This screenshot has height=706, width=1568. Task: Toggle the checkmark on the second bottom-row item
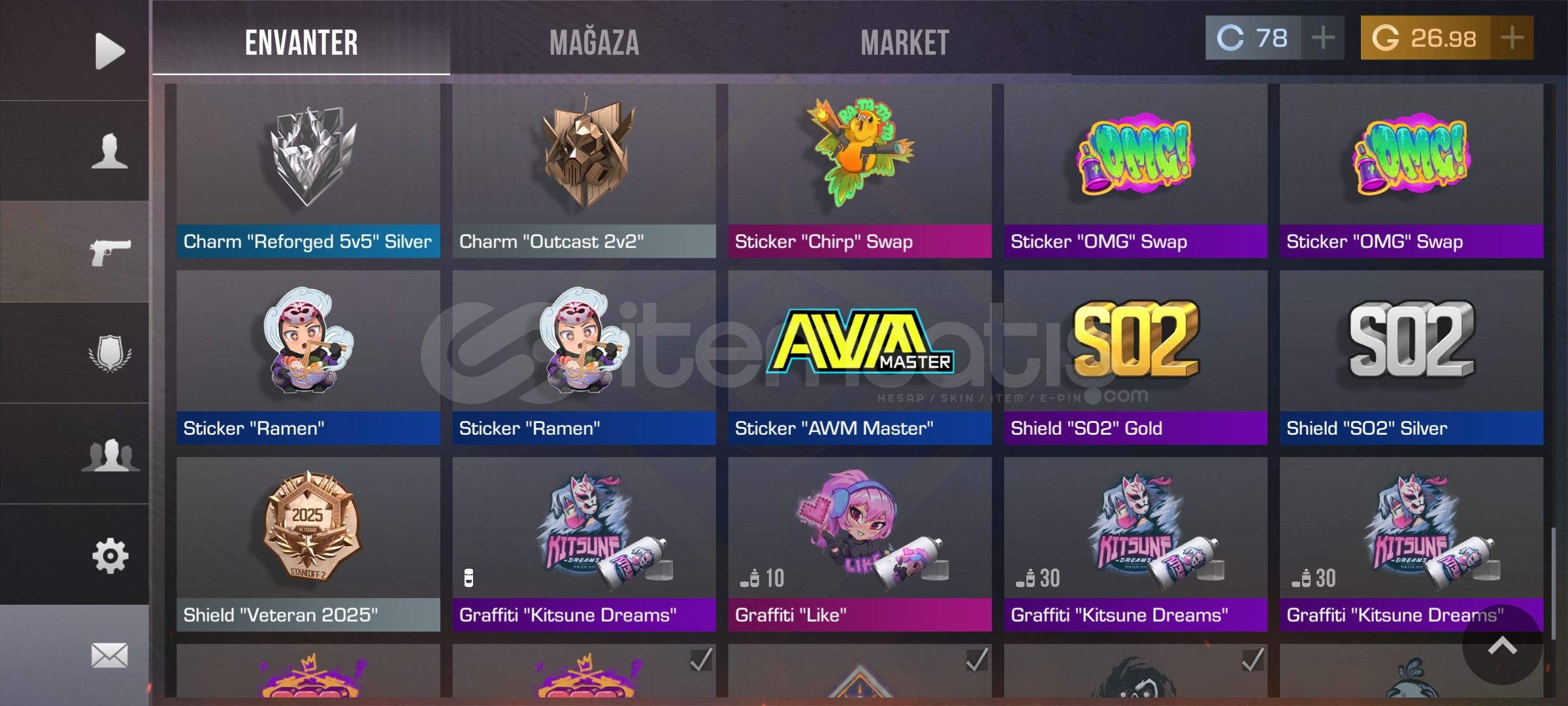701,660
